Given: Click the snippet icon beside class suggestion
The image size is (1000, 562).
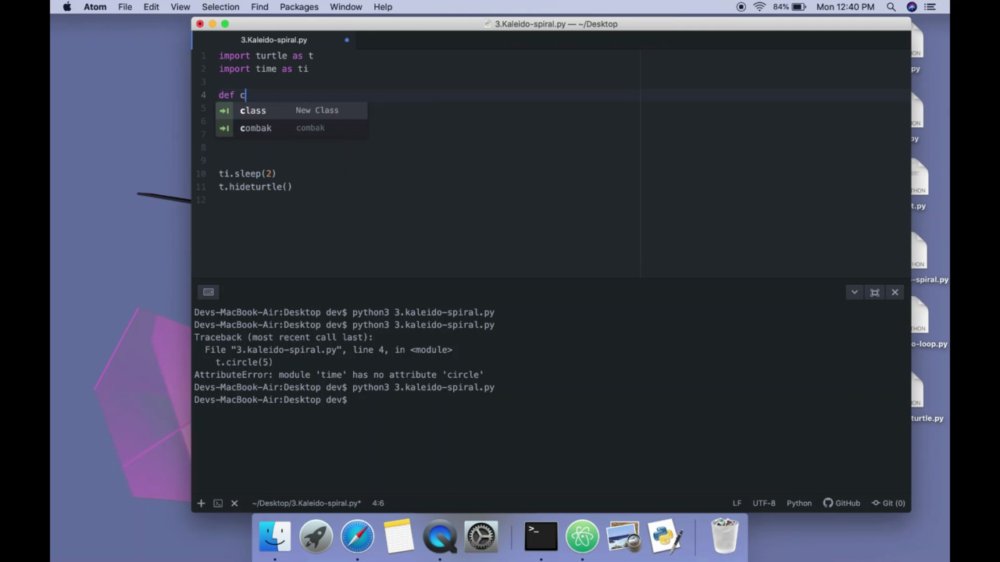Looking at the screenshot, I should tap(224, 110).
